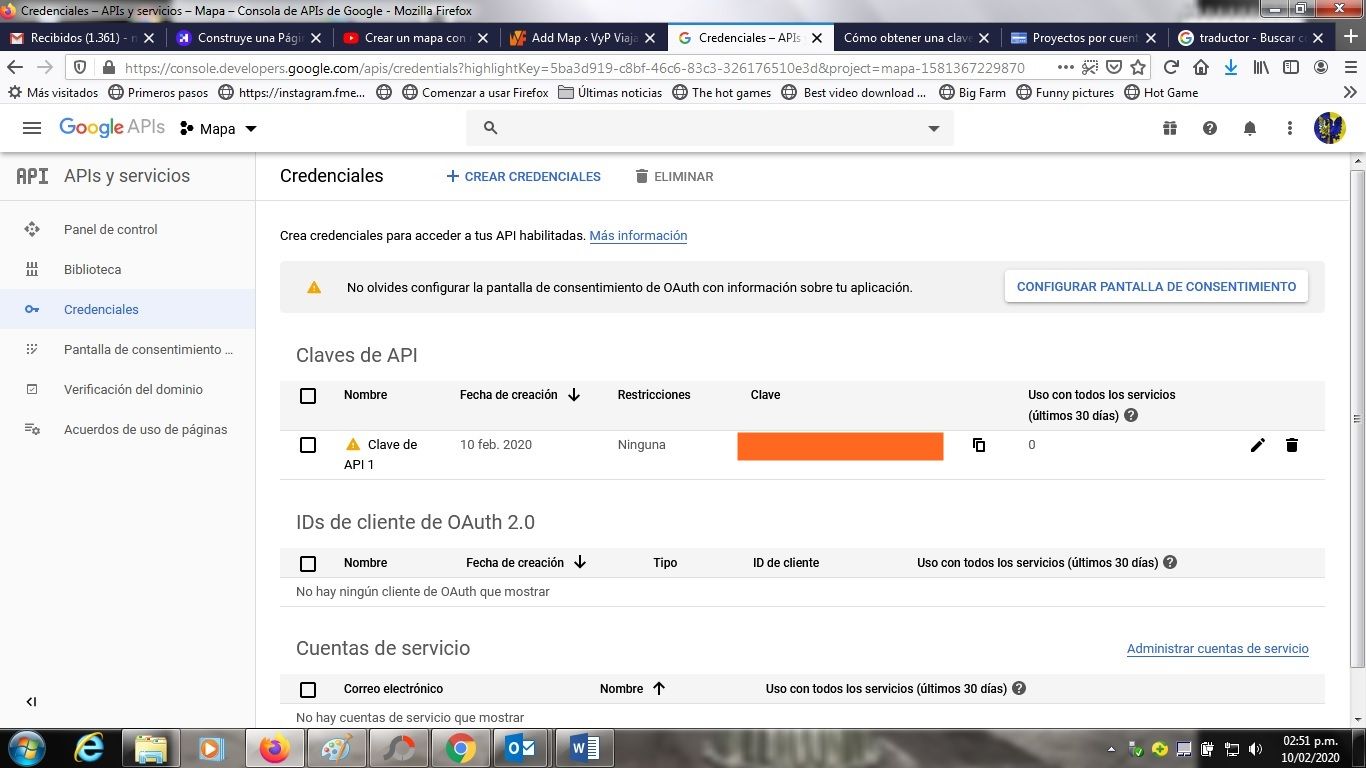This screenshot has width=1366, height=768.
Task: Sort OAuth clients by Fecha de creación arrow
Action: pyautogui.click(x=580, y=562)
